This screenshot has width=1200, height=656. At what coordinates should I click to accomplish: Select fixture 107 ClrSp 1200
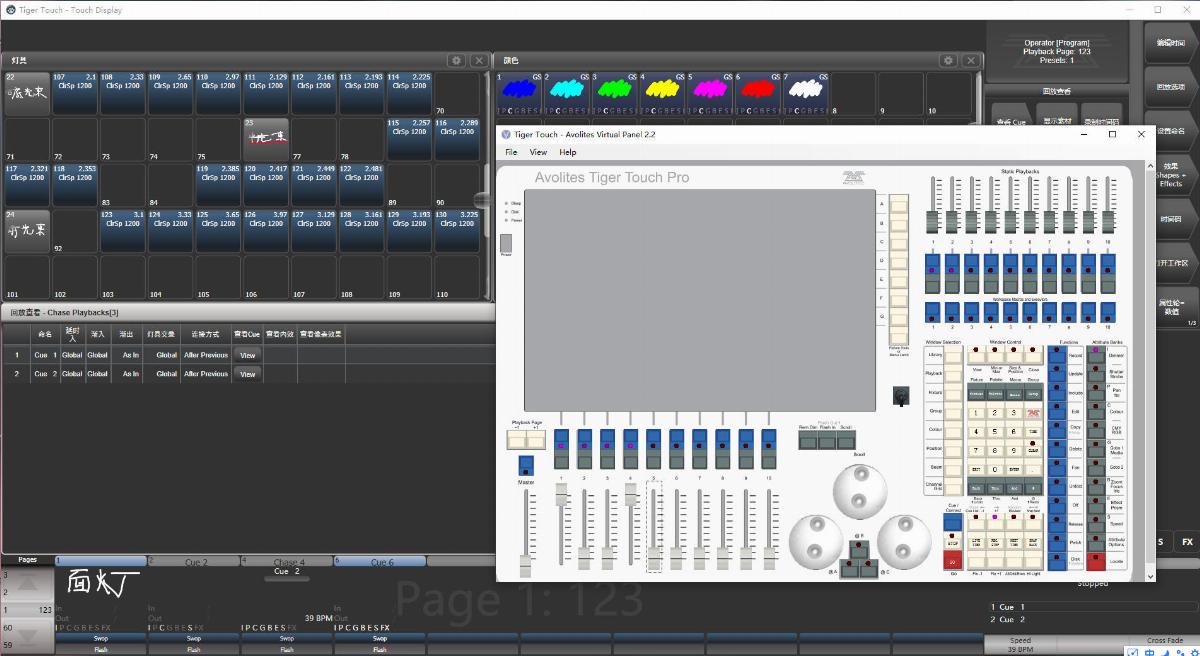[x=75, y=92]
